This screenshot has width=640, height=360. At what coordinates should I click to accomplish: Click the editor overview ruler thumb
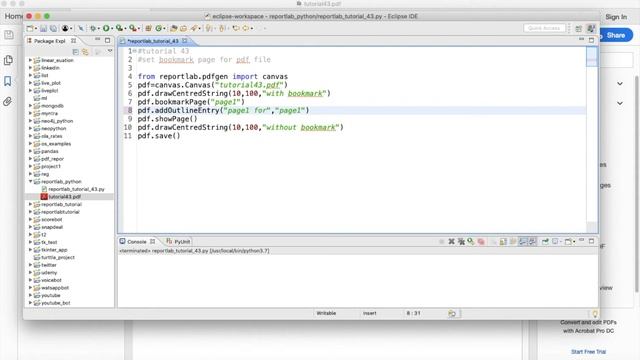591,57
